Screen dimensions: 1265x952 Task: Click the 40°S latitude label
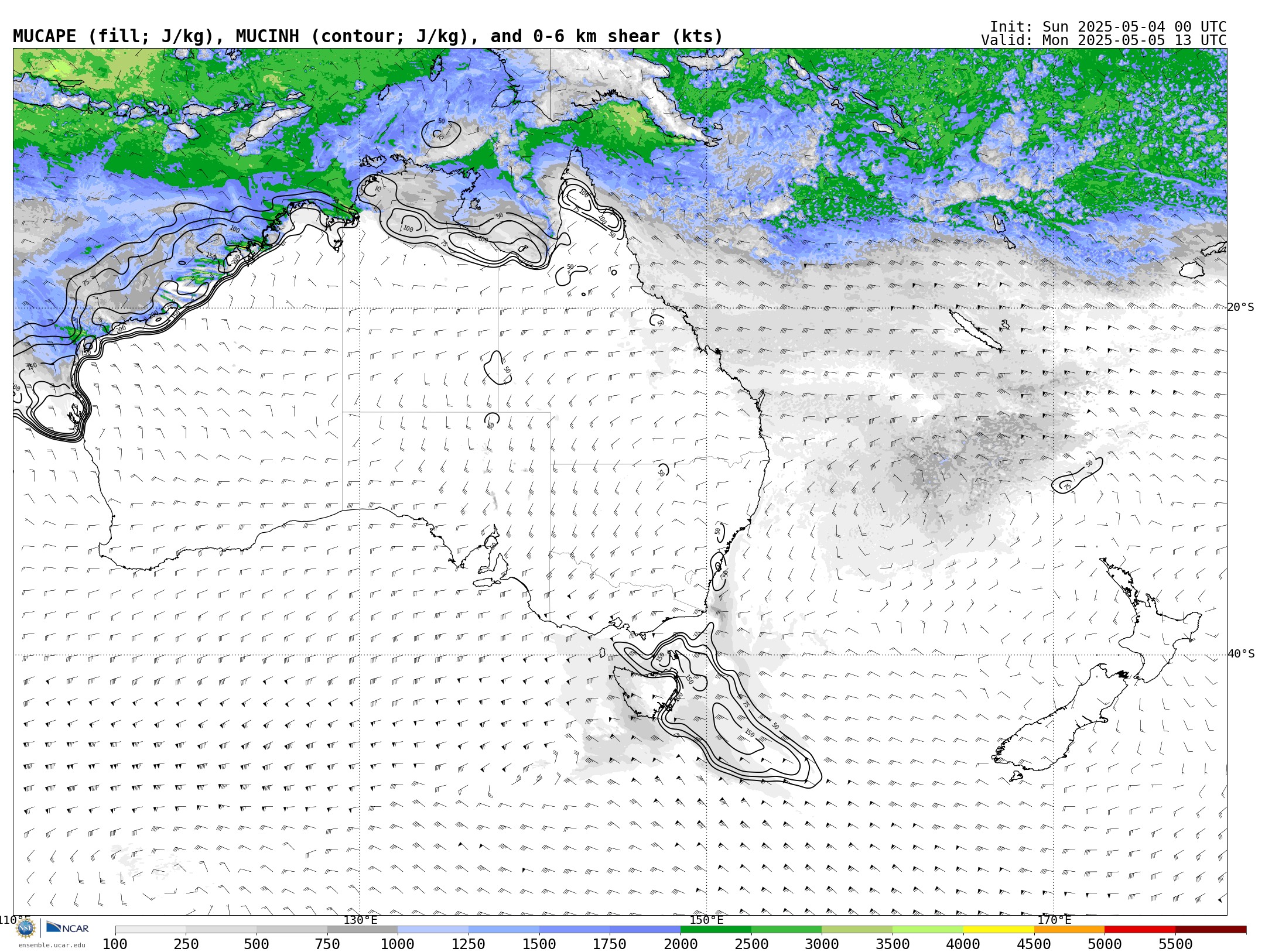pos(1241,654)
